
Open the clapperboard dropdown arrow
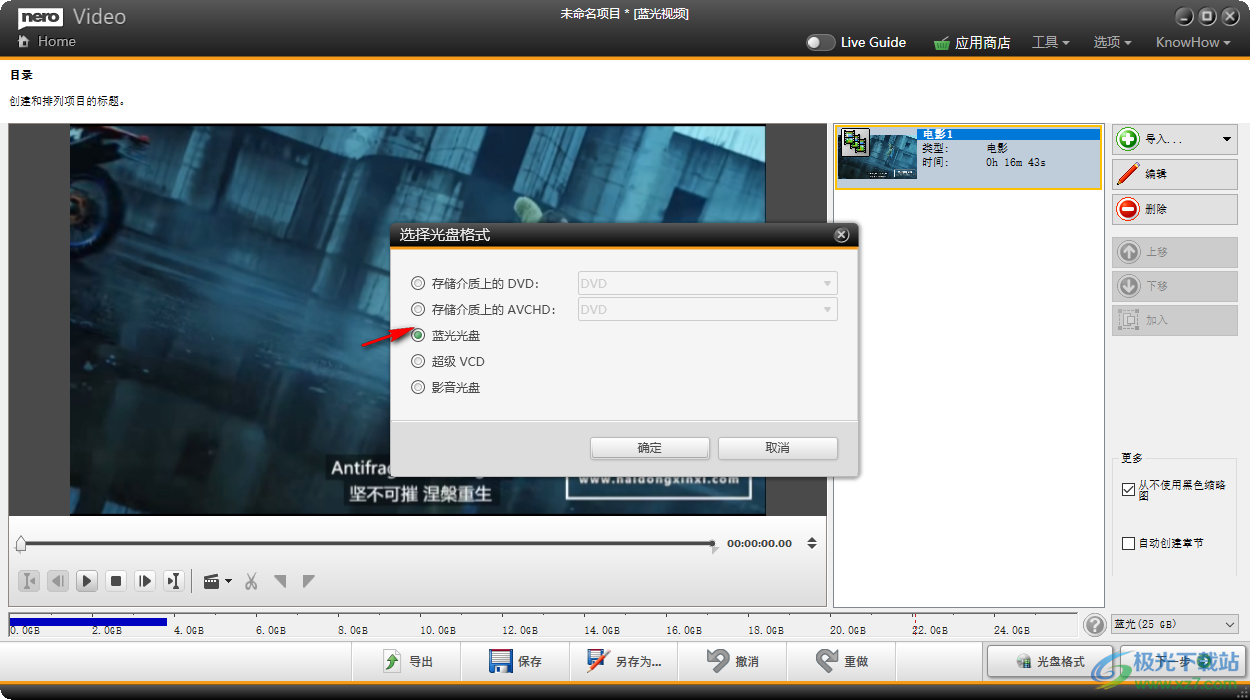click(x=229, y=581)
